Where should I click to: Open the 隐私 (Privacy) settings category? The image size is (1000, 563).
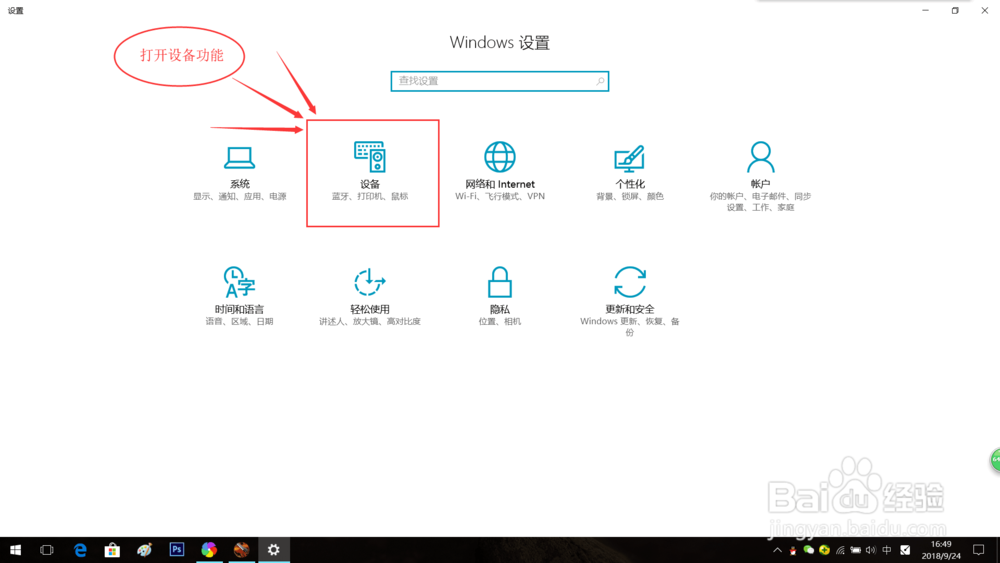[500, 296]
